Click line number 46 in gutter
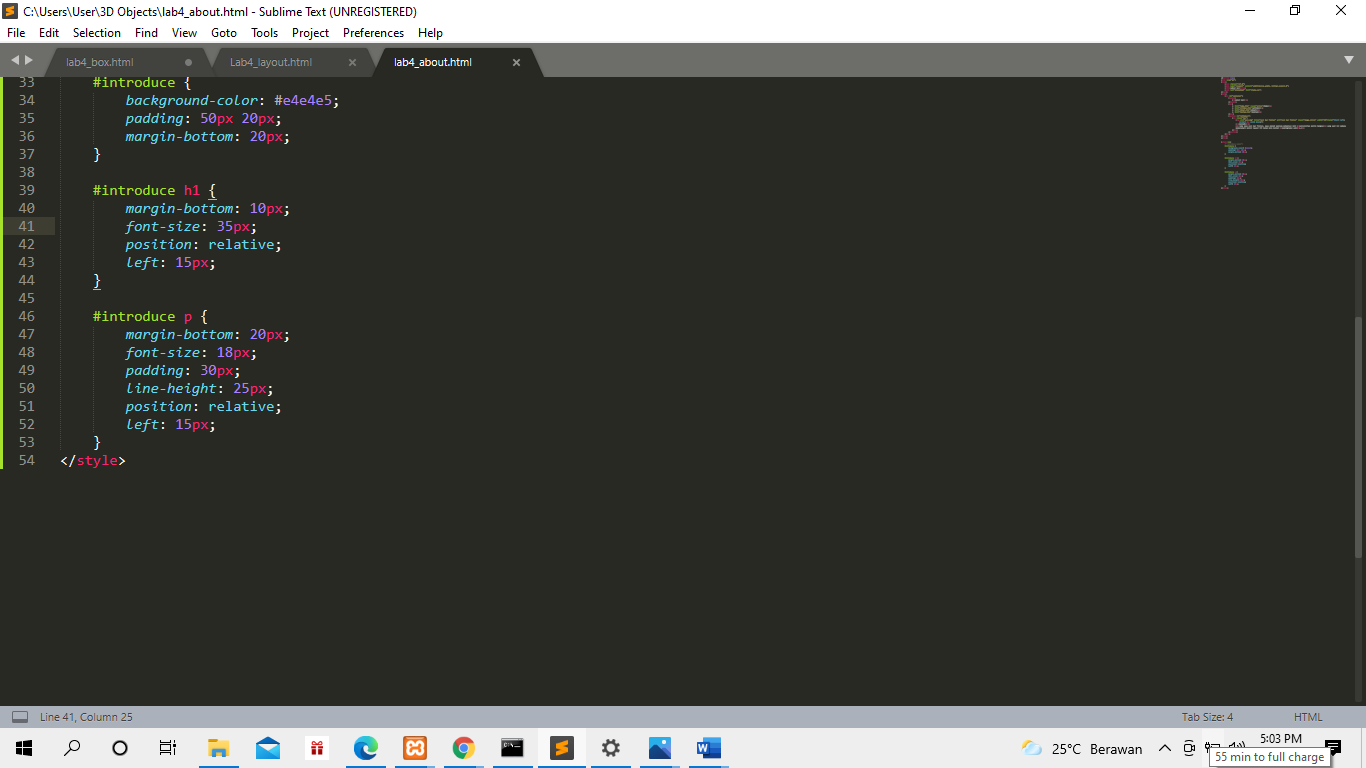Image resolution: width=1366 pixels, height=768 pixels. [x=26, y=316]
